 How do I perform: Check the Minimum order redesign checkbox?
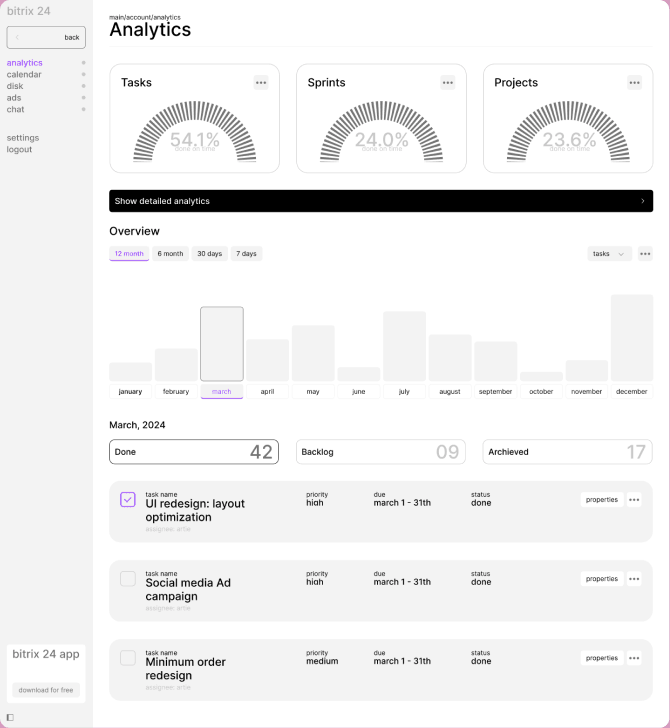coord(128,658)
